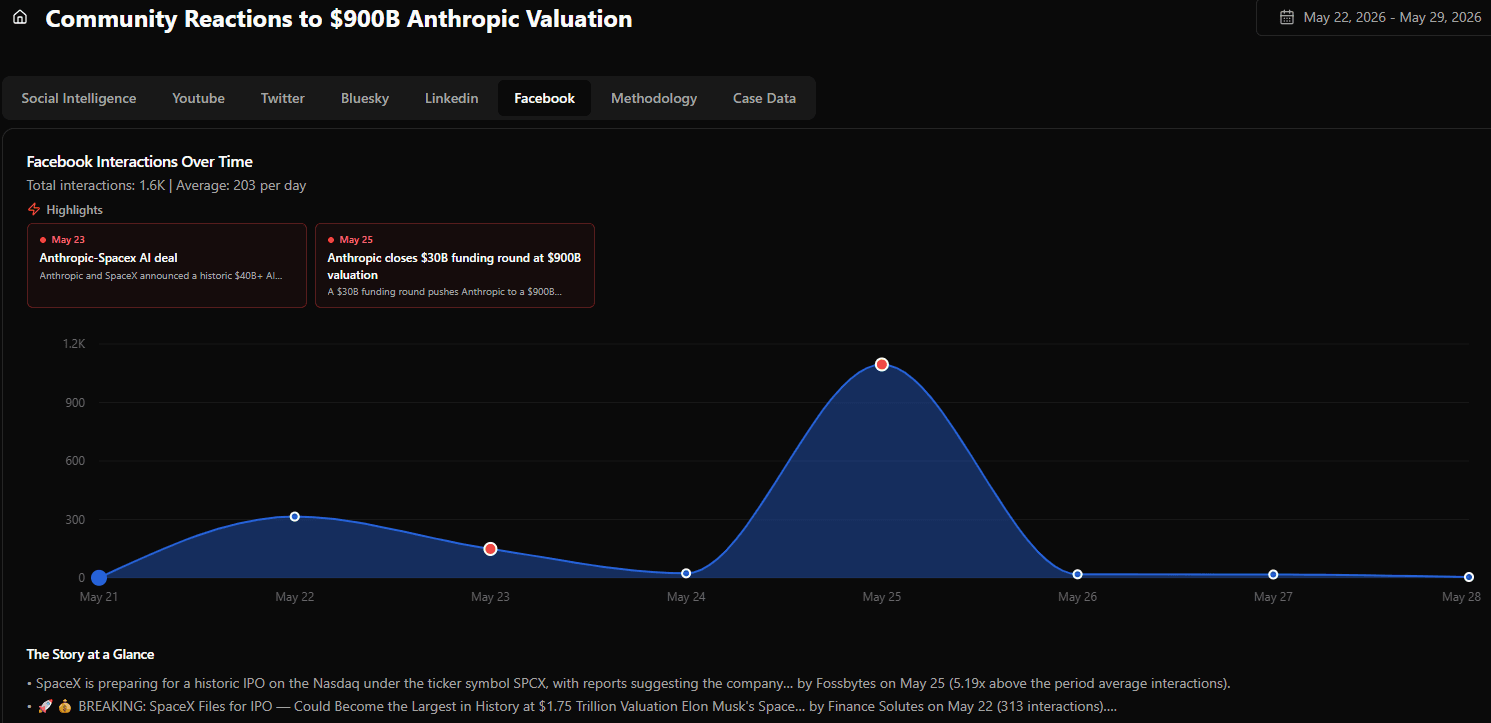Screen dimensions: 1491x723
Task: Open the Case Data tab
Action: [764, 98]
